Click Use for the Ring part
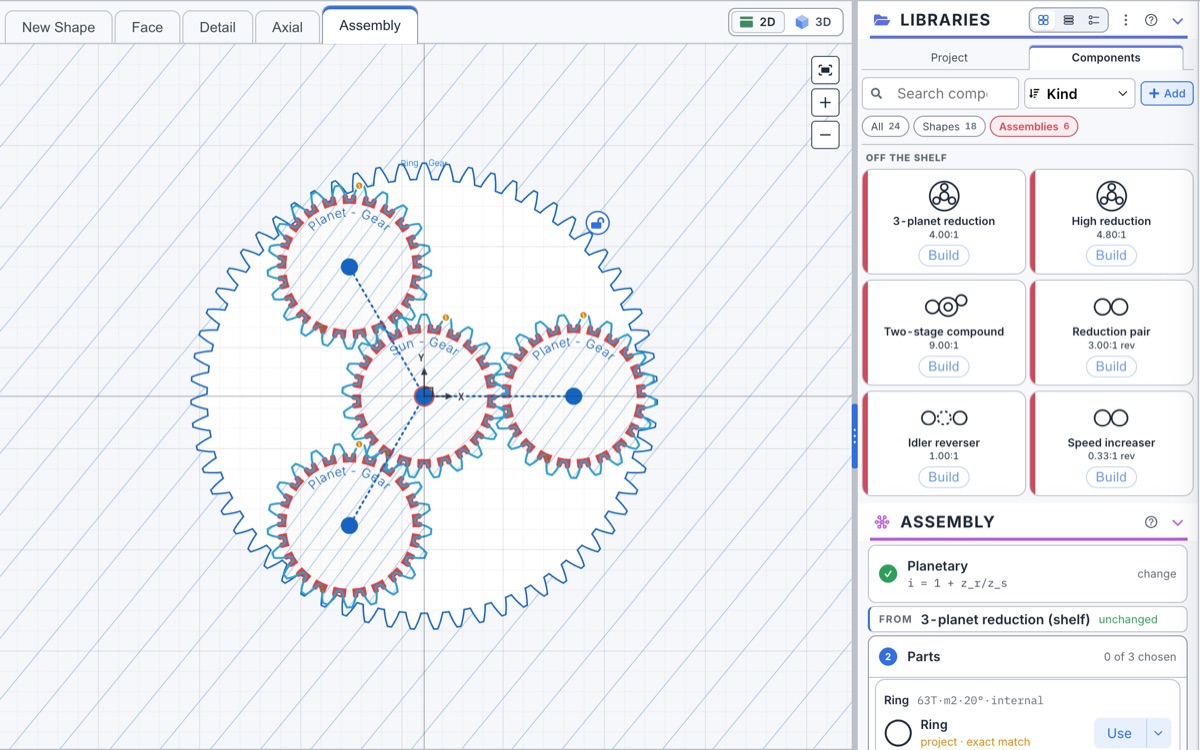This screenshot has width=1200, height=750. (1119, 733)
